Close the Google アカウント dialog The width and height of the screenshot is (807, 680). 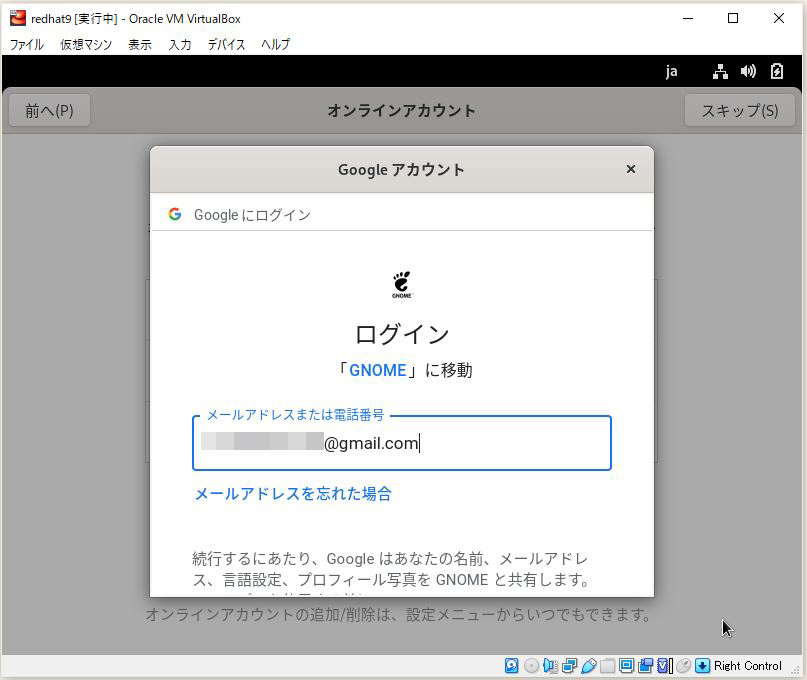click(x=630, y=169)
